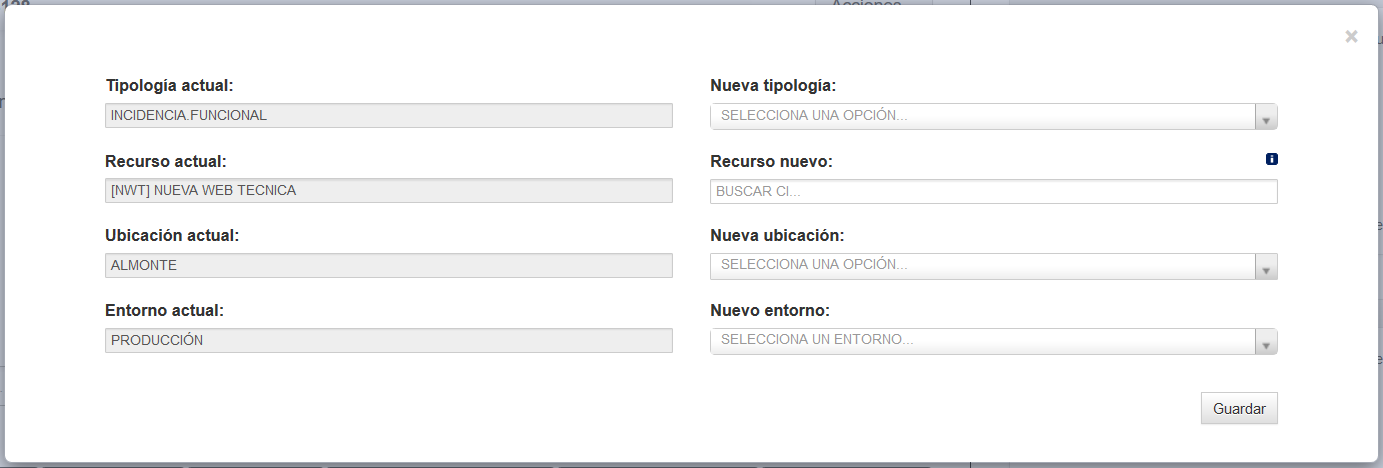Click the 'Recurso nuevo:' label
Viewport: 1383px width, 468px height.
[x=771, y=161]
